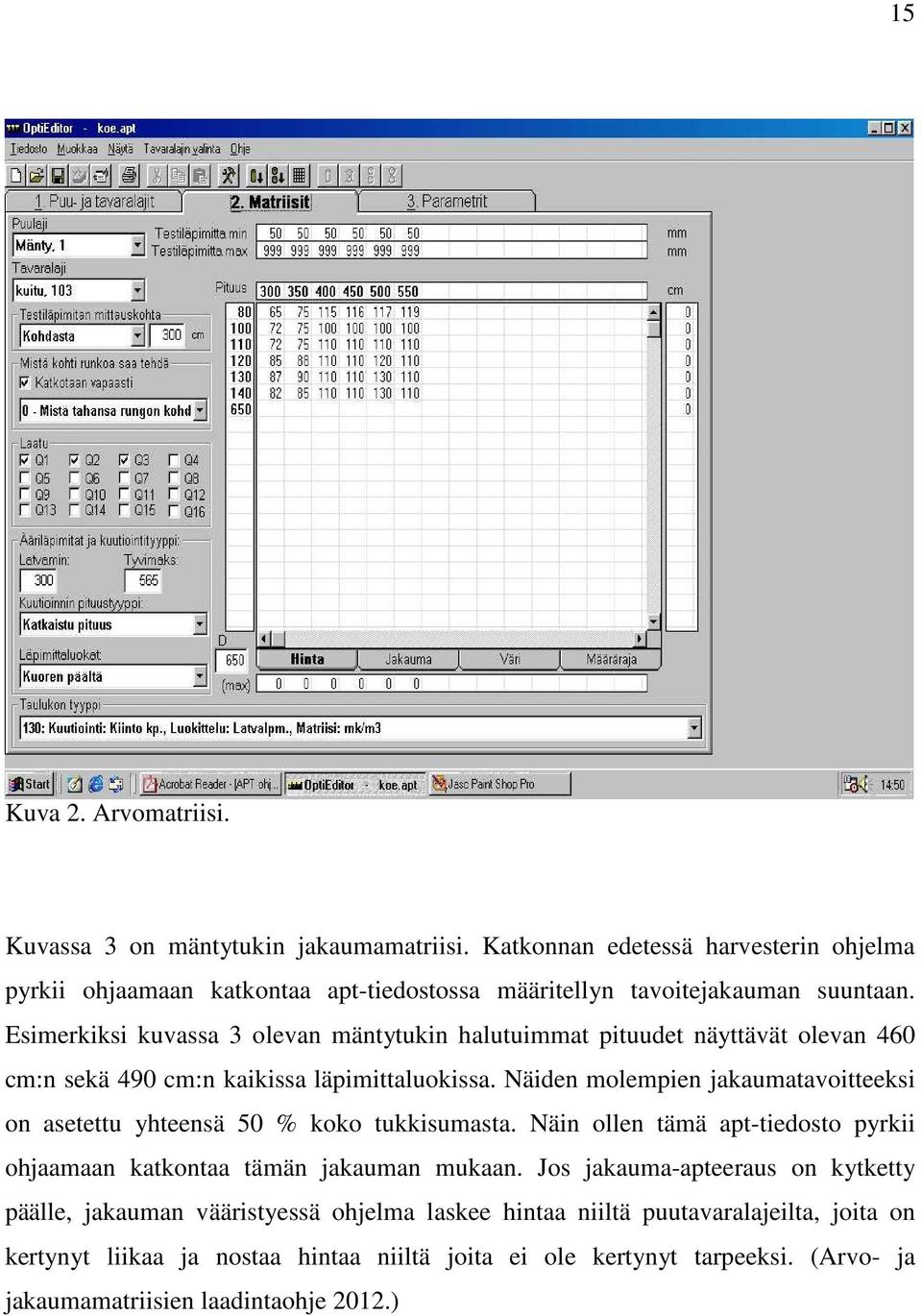
Task: Click the Testiläpimitta min row with 50 values
Action: pos(451,233)
